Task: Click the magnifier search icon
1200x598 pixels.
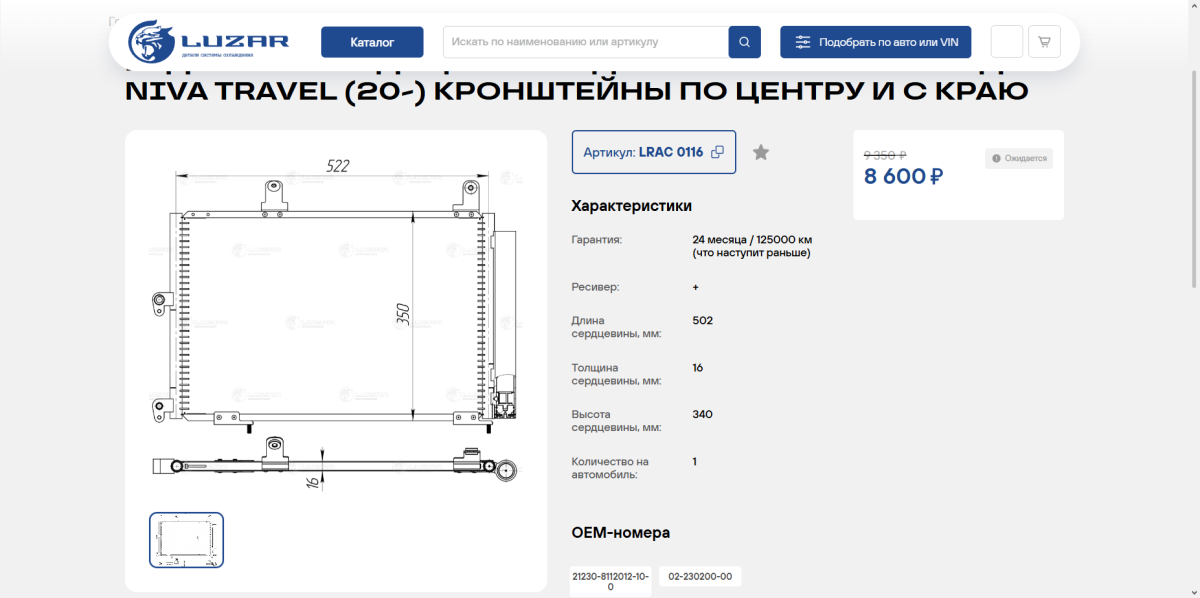Action: [x=745, y=42]
